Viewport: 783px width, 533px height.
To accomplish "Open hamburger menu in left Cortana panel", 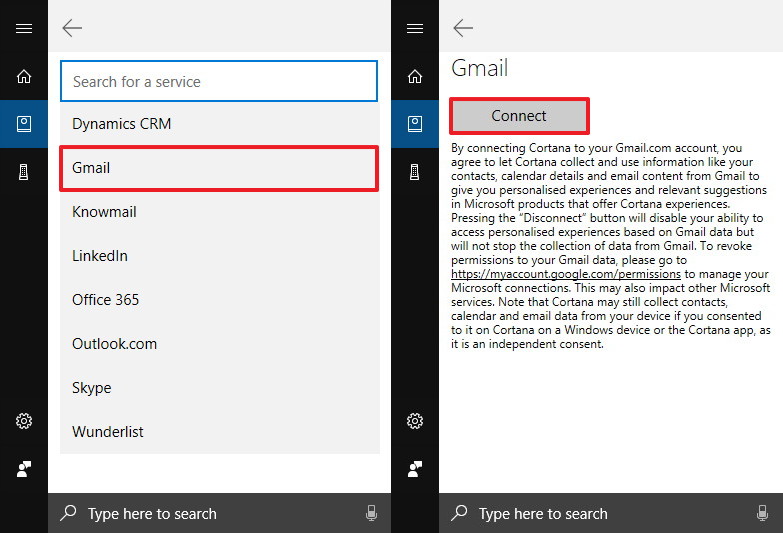I will pos(24,28).
